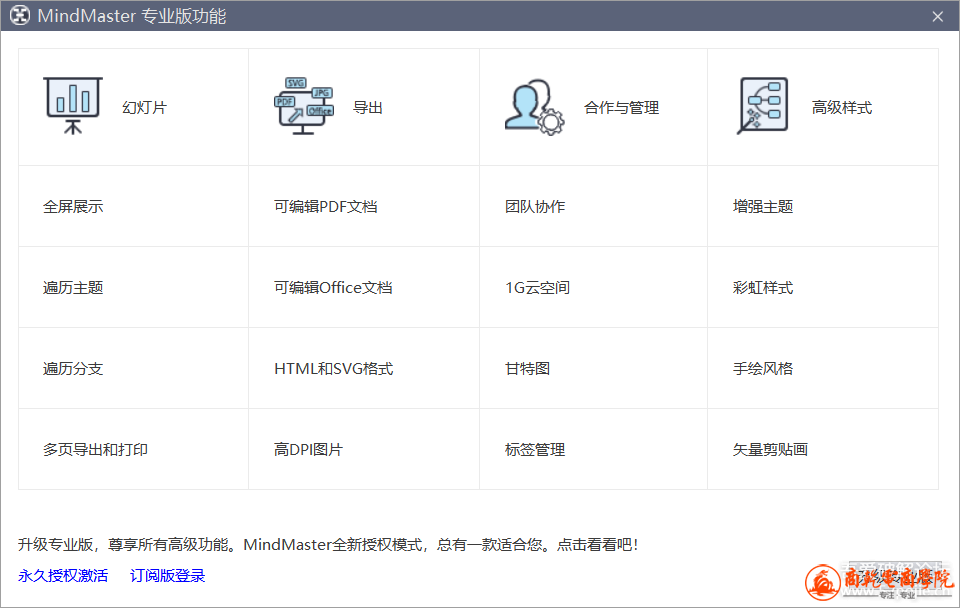This screenshot has height=608, width=960.
Task: Click the upgrade message starting 升级专业版
Action: [x=328, y=544]
